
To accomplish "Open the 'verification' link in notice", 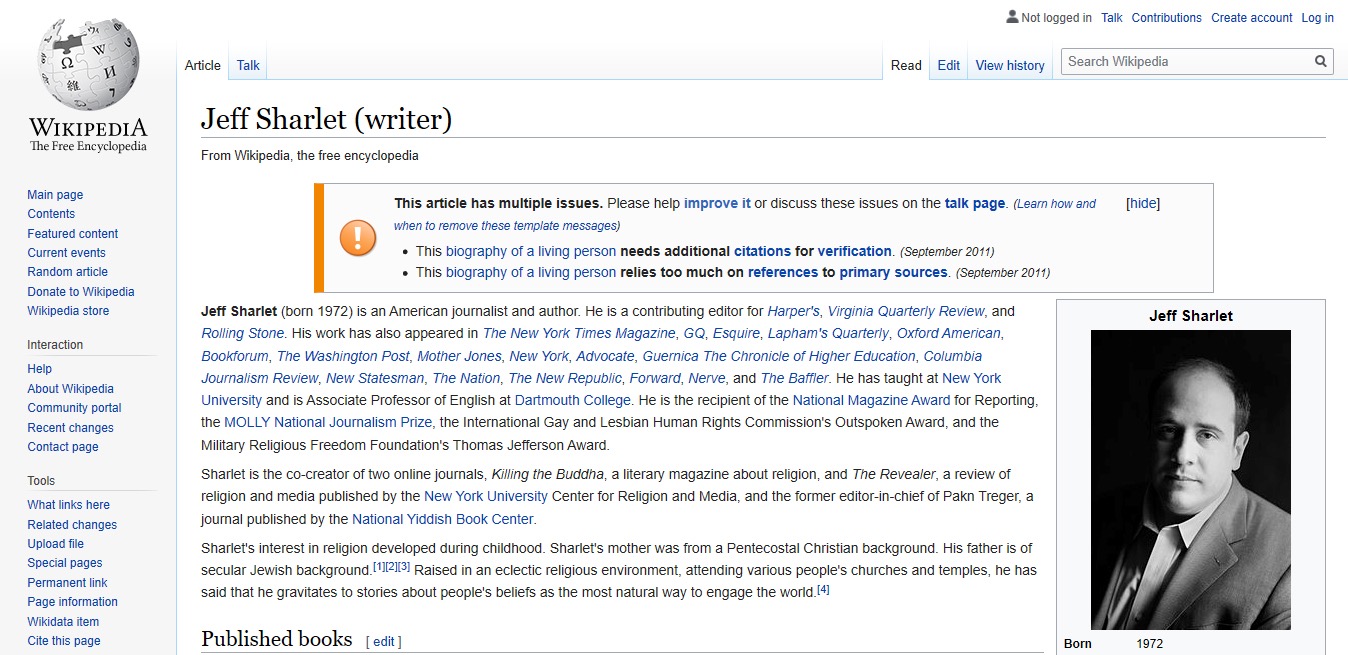I will tap(855, 251).
